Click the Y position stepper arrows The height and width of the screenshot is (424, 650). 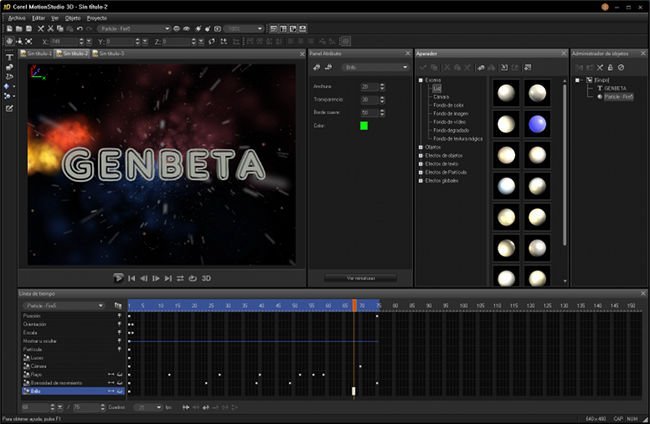point(138,41)
